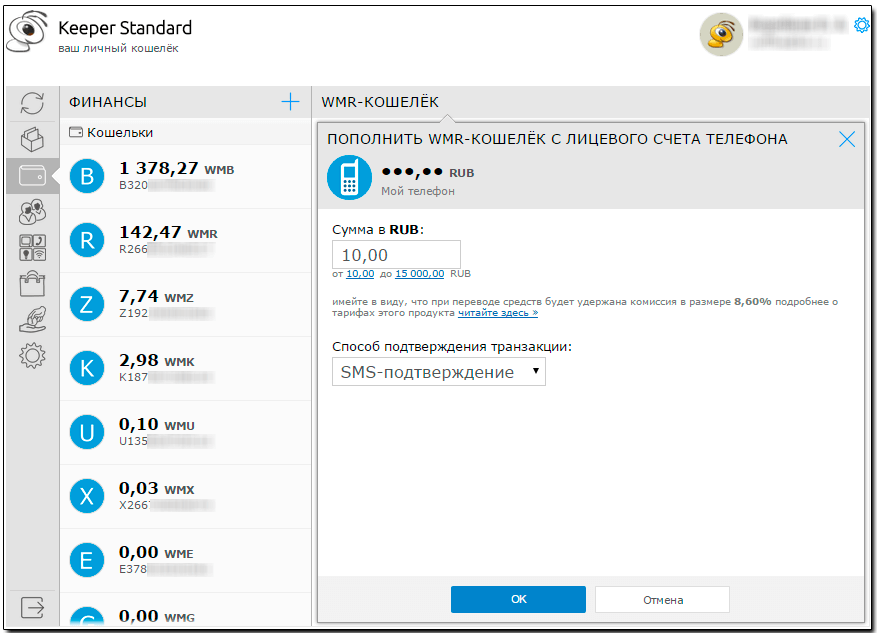Click the WMU wallet U icon
The image size is (877, 633).
click(87, 432)
